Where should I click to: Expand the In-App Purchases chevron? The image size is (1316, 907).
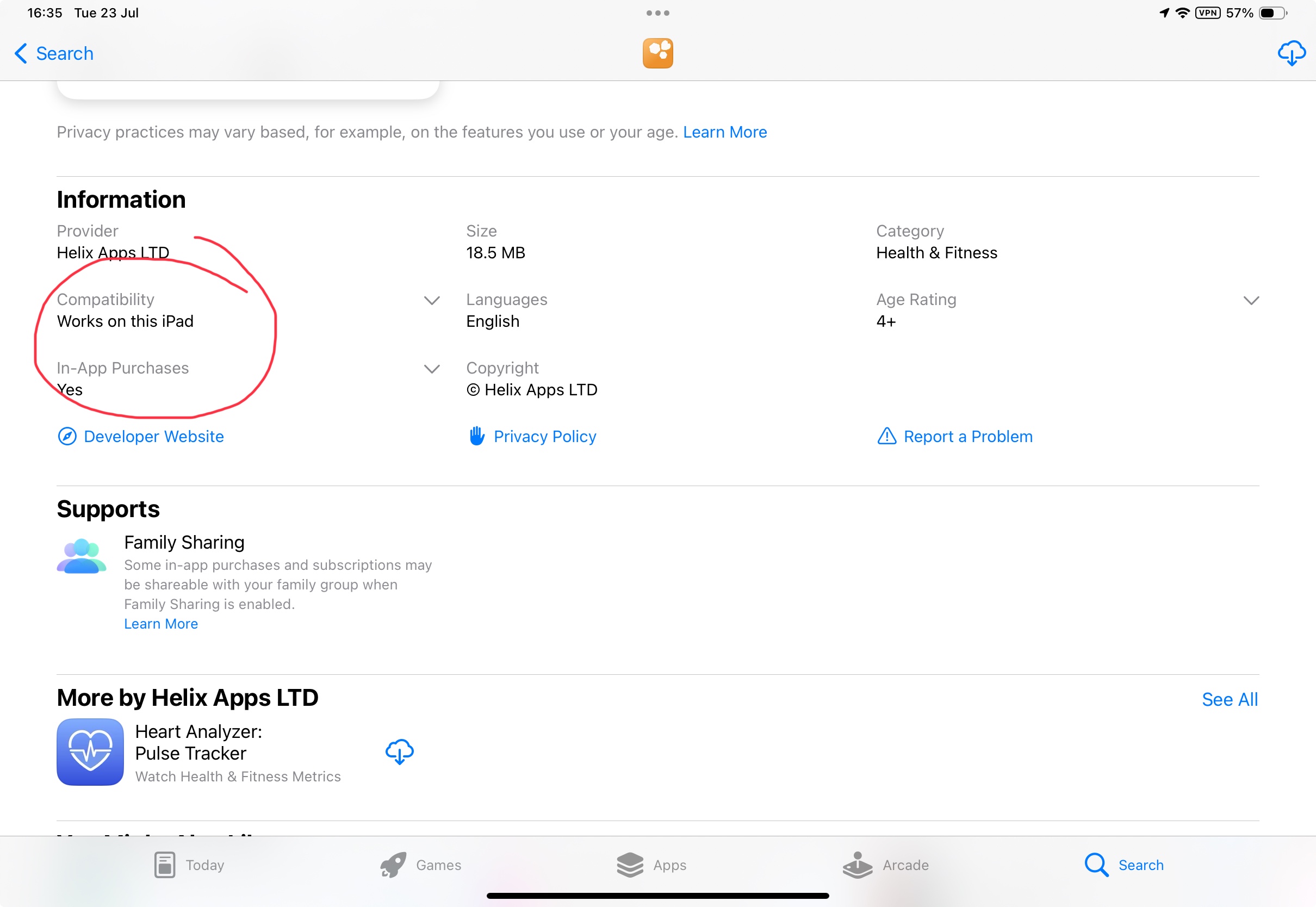point(432,369)
